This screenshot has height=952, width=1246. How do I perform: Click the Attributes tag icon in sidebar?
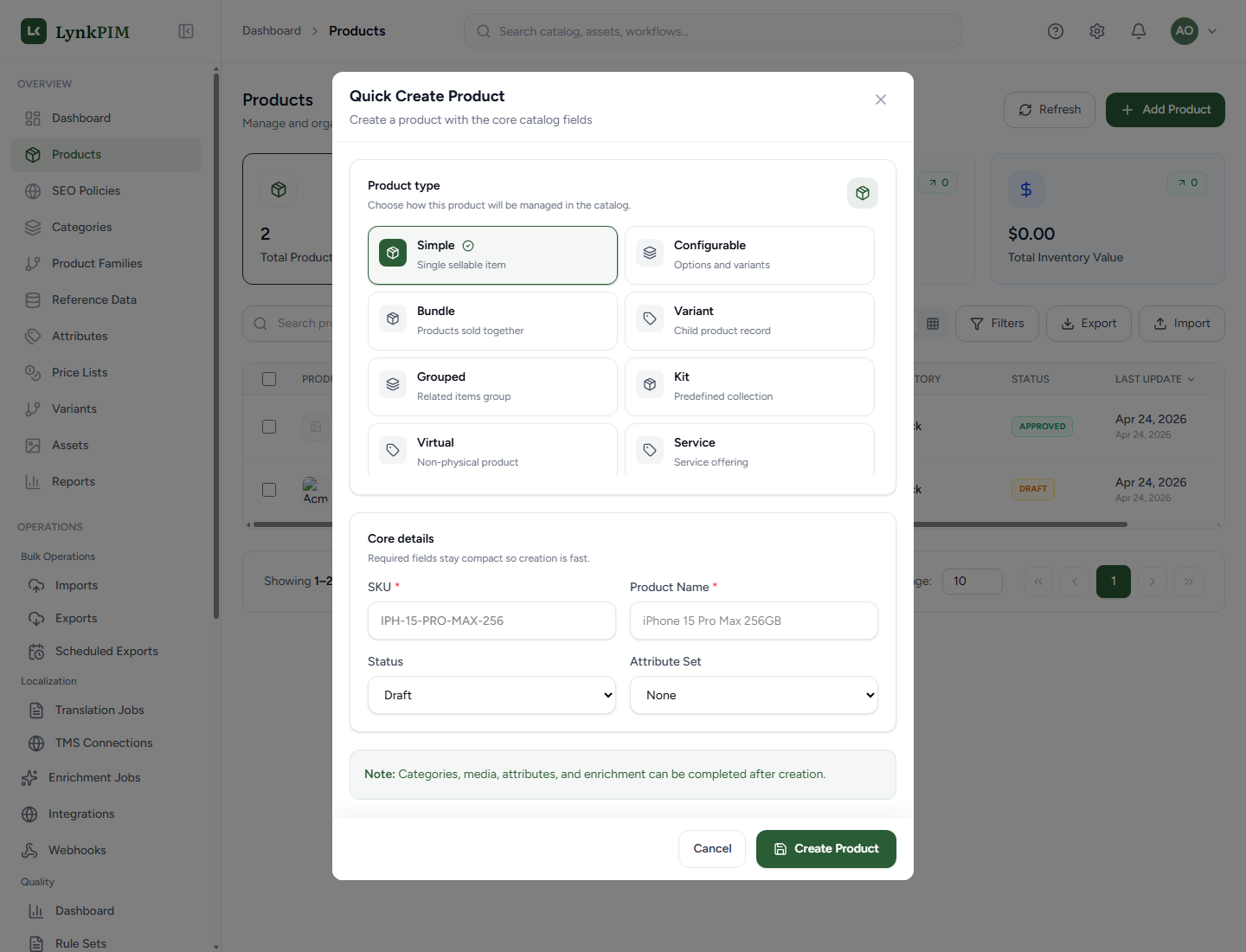tap(33, 337)
